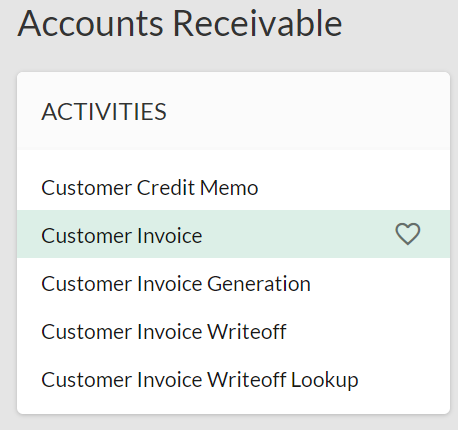The width and height of the screenshot is (458, 430).
Task: Open the Customer Credit Memo activity
Action: 150,188
